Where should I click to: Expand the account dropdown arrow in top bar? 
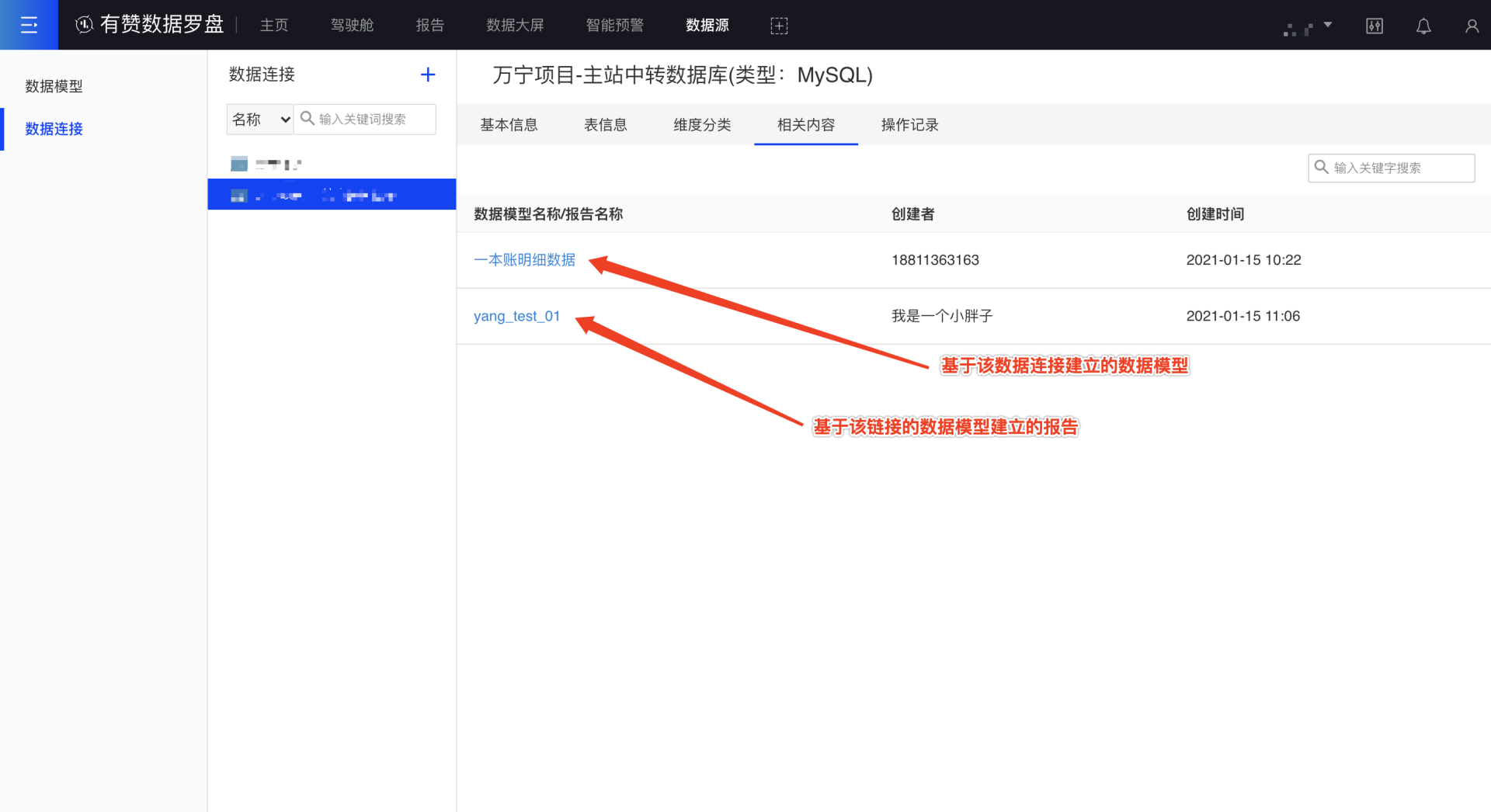(x=1328, y=25)
